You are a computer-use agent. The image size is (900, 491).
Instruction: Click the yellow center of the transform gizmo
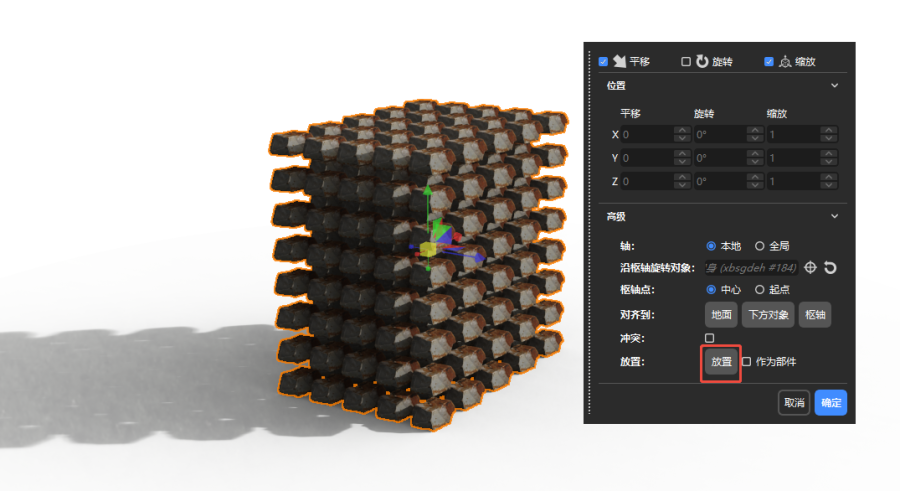click(x=428, y=250)
